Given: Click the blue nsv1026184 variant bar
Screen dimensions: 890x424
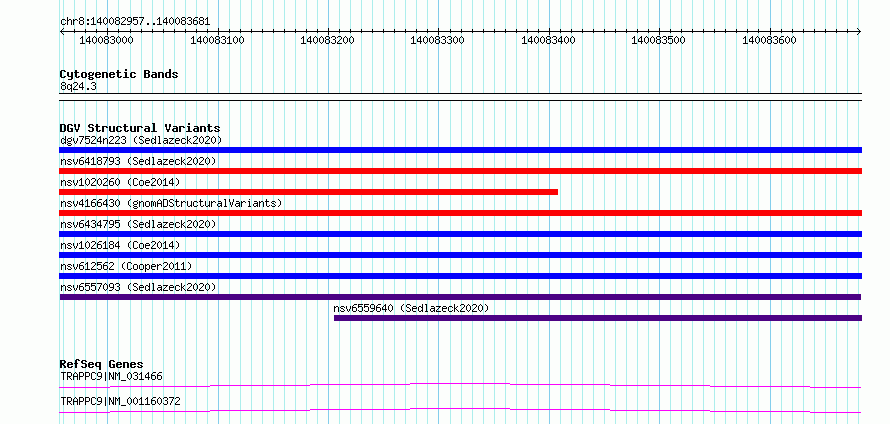Looking at the screenshot, I should (461, 255).
